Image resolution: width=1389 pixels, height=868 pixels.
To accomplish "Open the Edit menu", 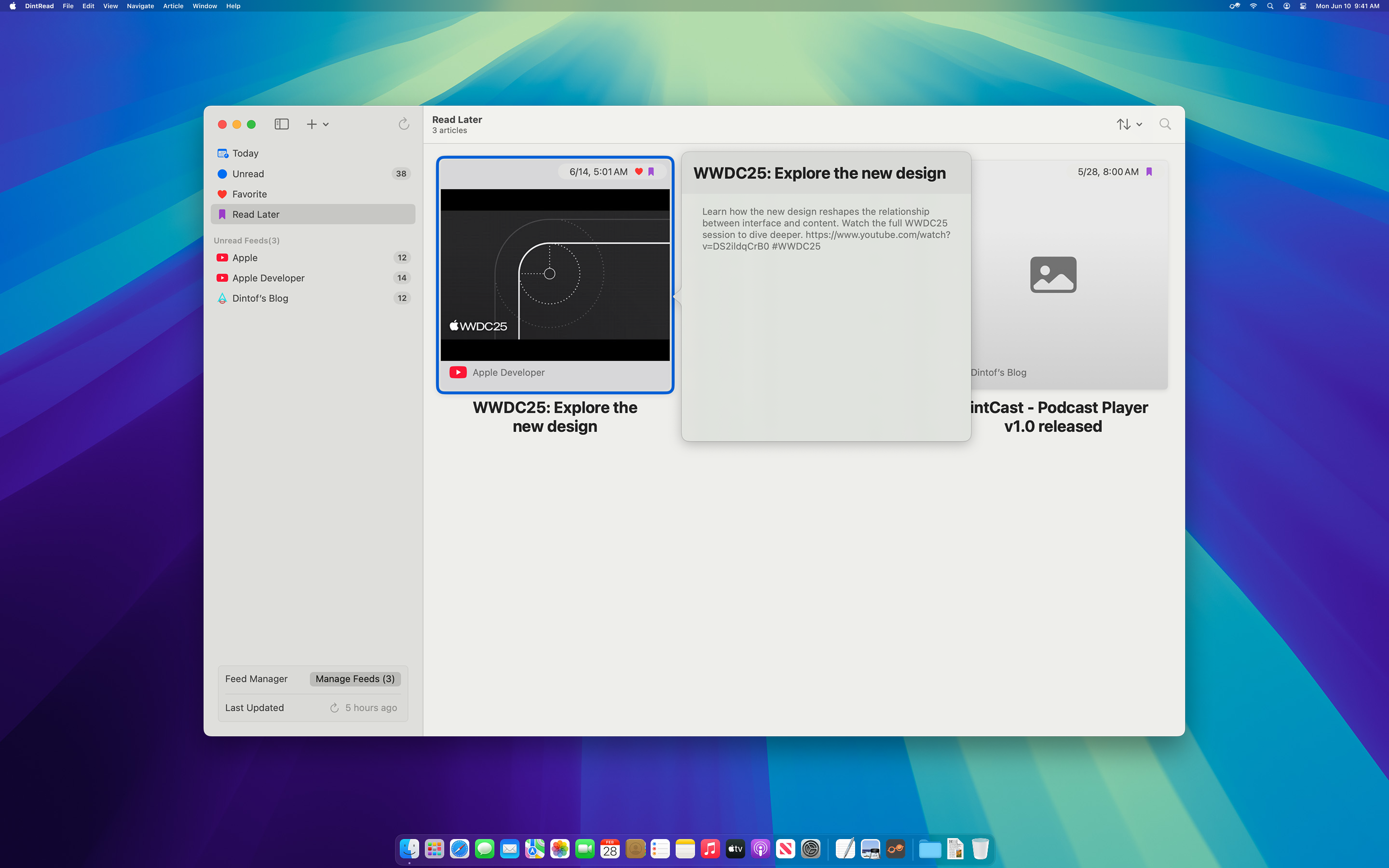I will coord(88,6).
